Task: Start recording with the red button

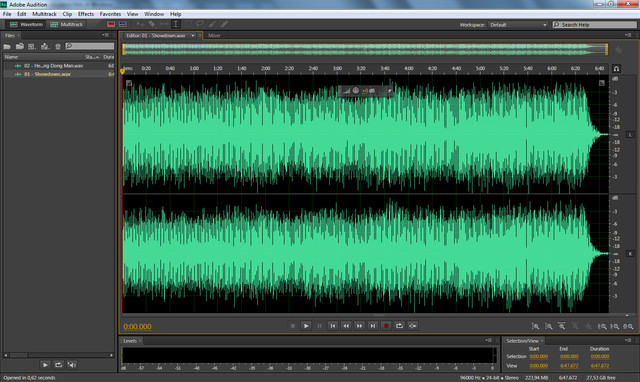Action: pos(386,326)
